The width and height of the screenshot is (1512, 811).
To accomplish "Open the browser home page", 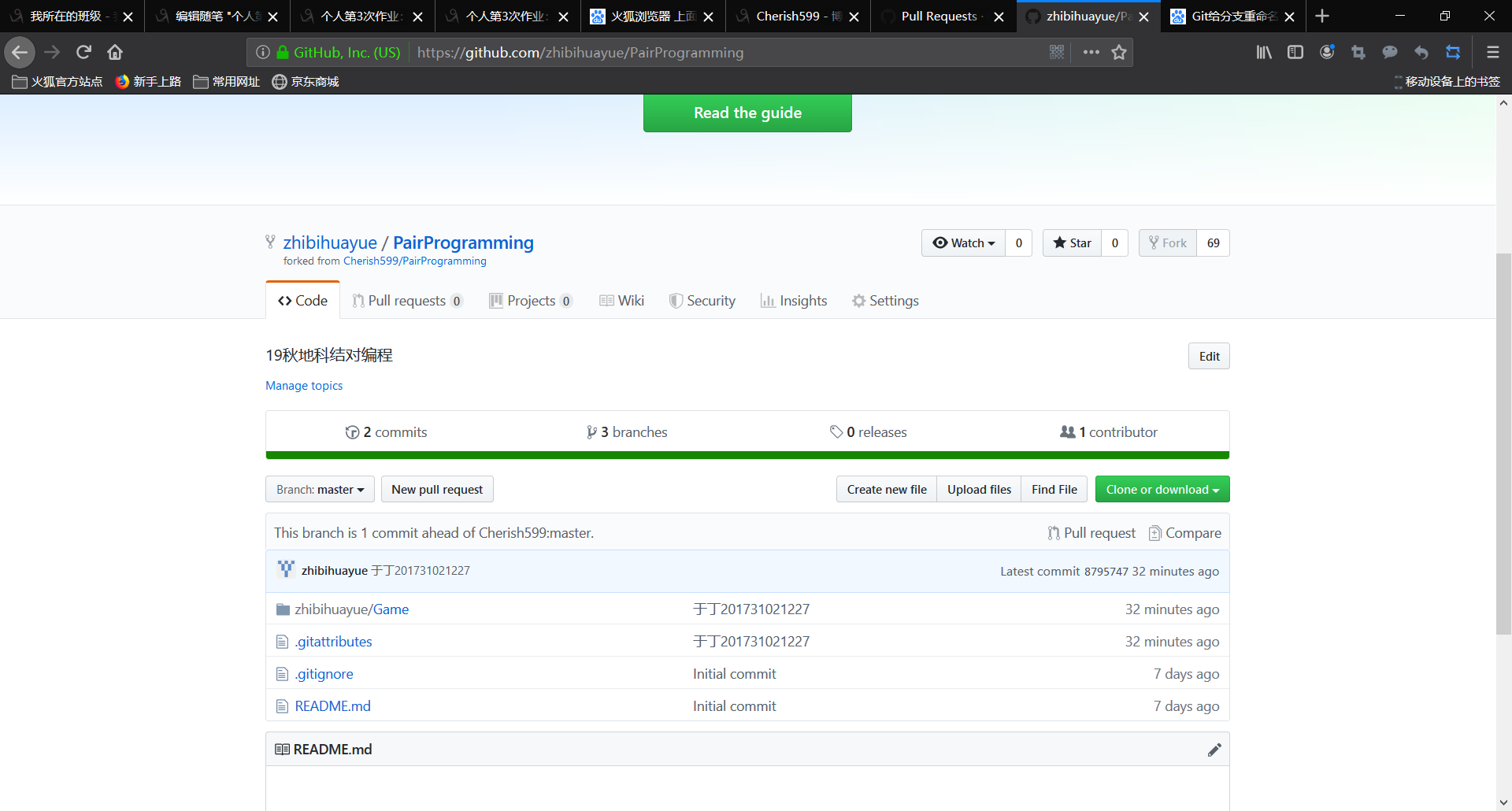I will tap(115, 52).
